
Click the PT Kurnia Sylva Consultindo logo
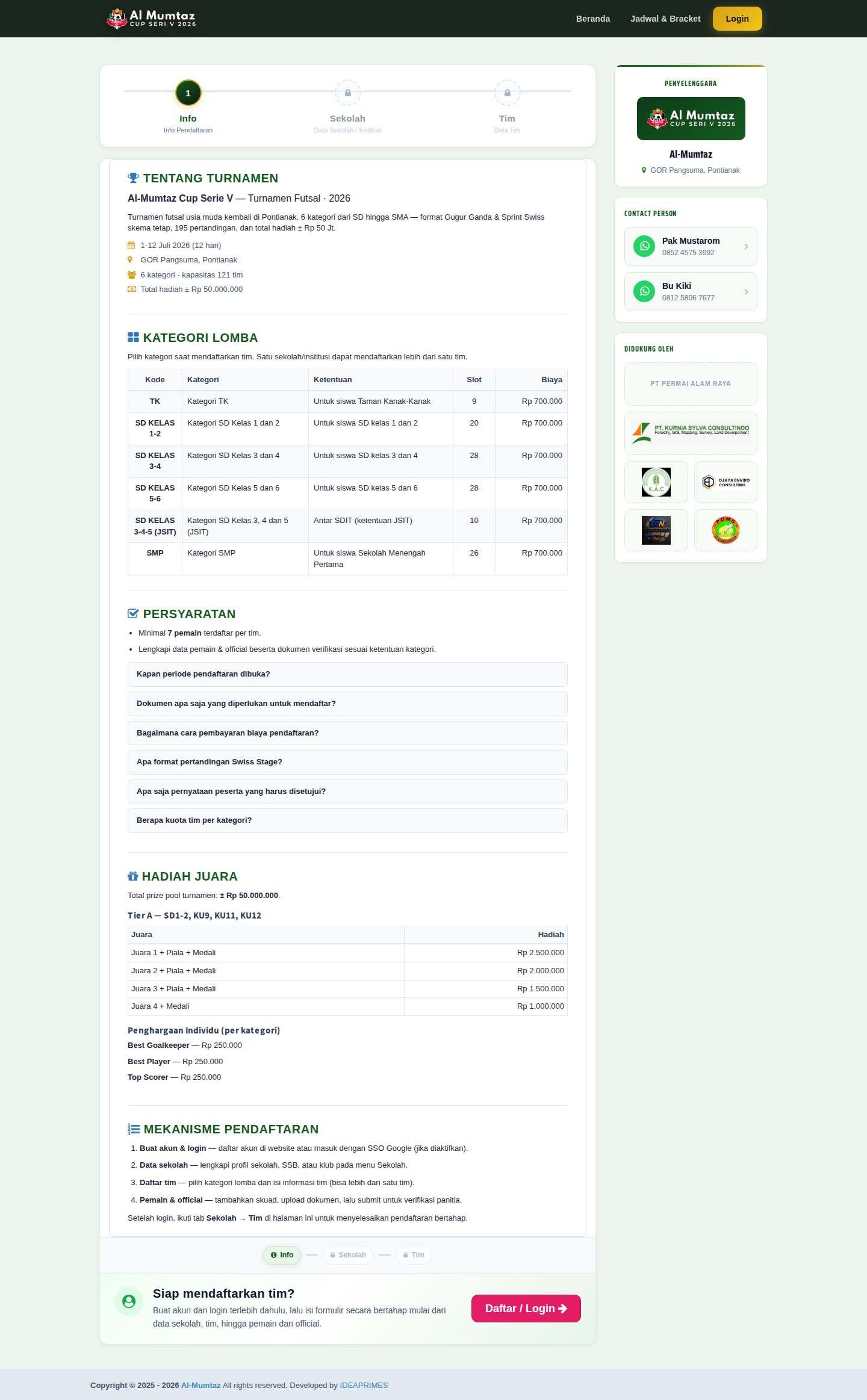pyautogui.click(x=691, y=433)
